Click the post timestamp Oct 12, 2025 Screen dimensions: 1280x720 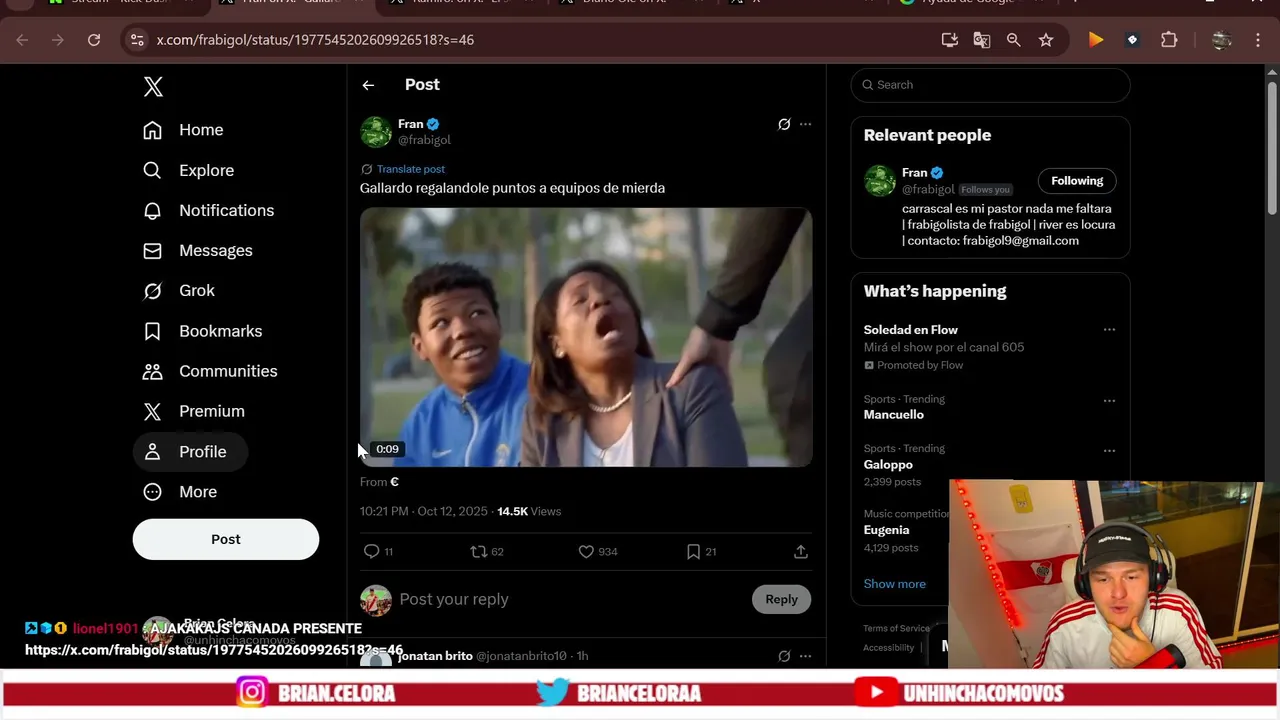pyautogui.click(x=424, y=511)
